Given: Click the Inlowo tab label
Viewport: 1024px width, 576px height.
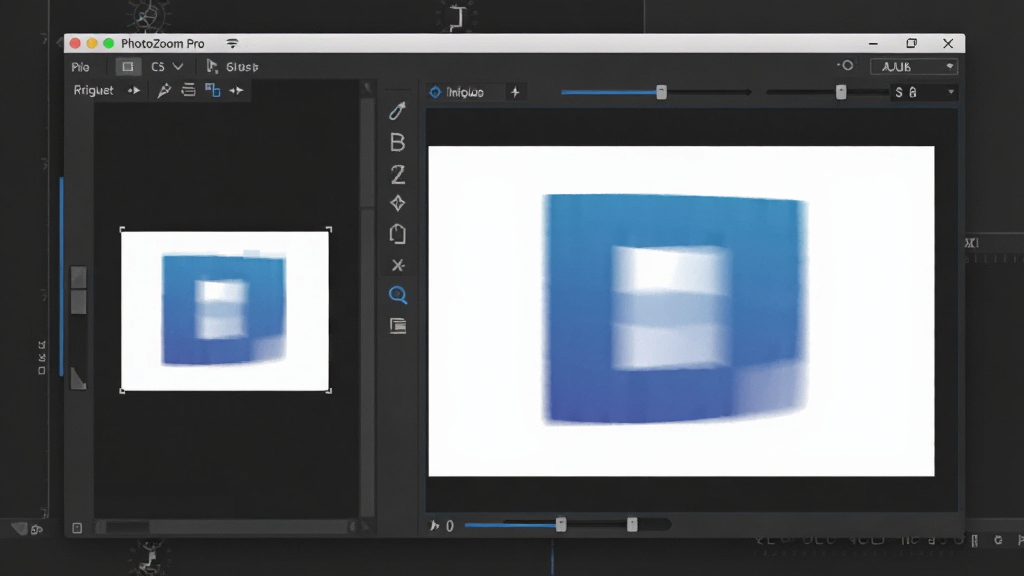Looking at the screenshot, I should click(465, 93).
